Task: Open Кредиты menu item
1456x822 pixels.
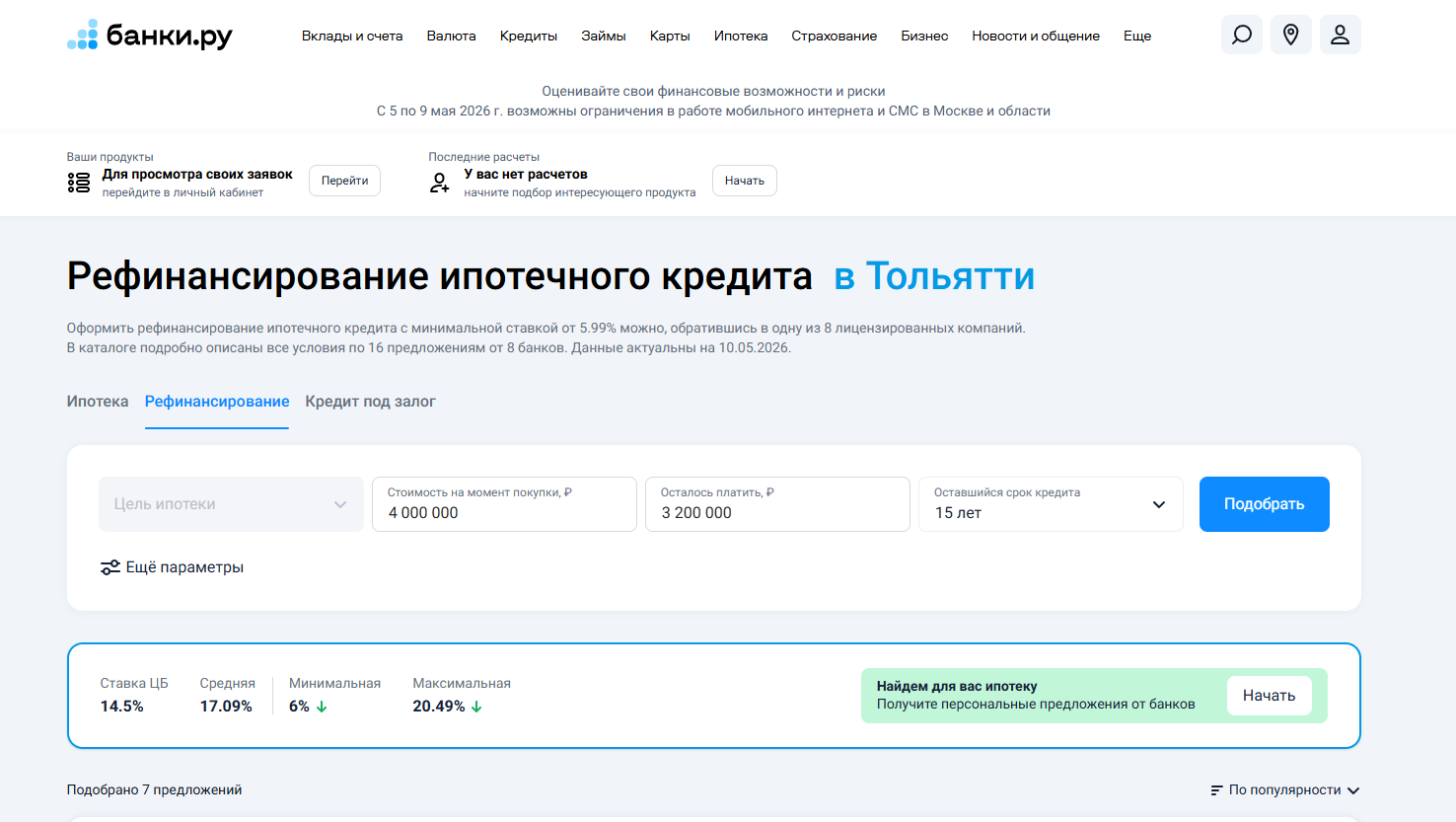Action: 529,36
